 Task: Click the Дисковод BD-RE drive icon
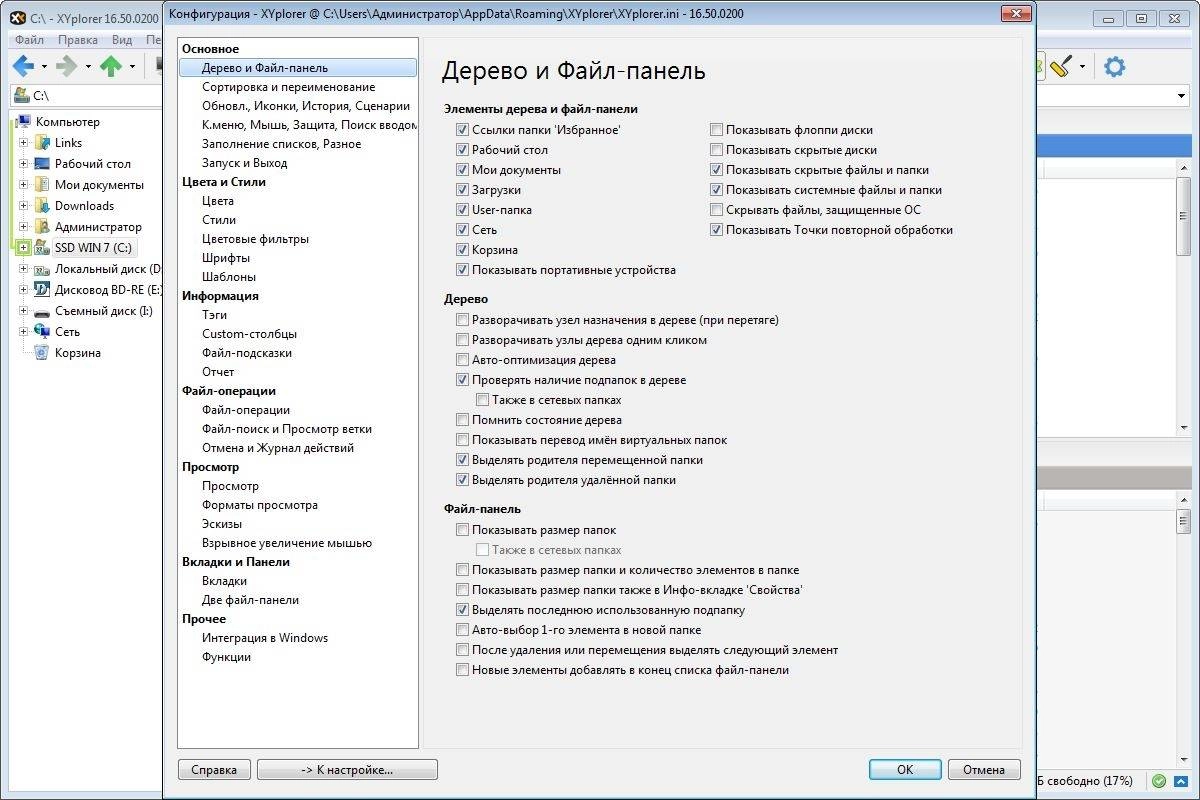tap(42, 290)
